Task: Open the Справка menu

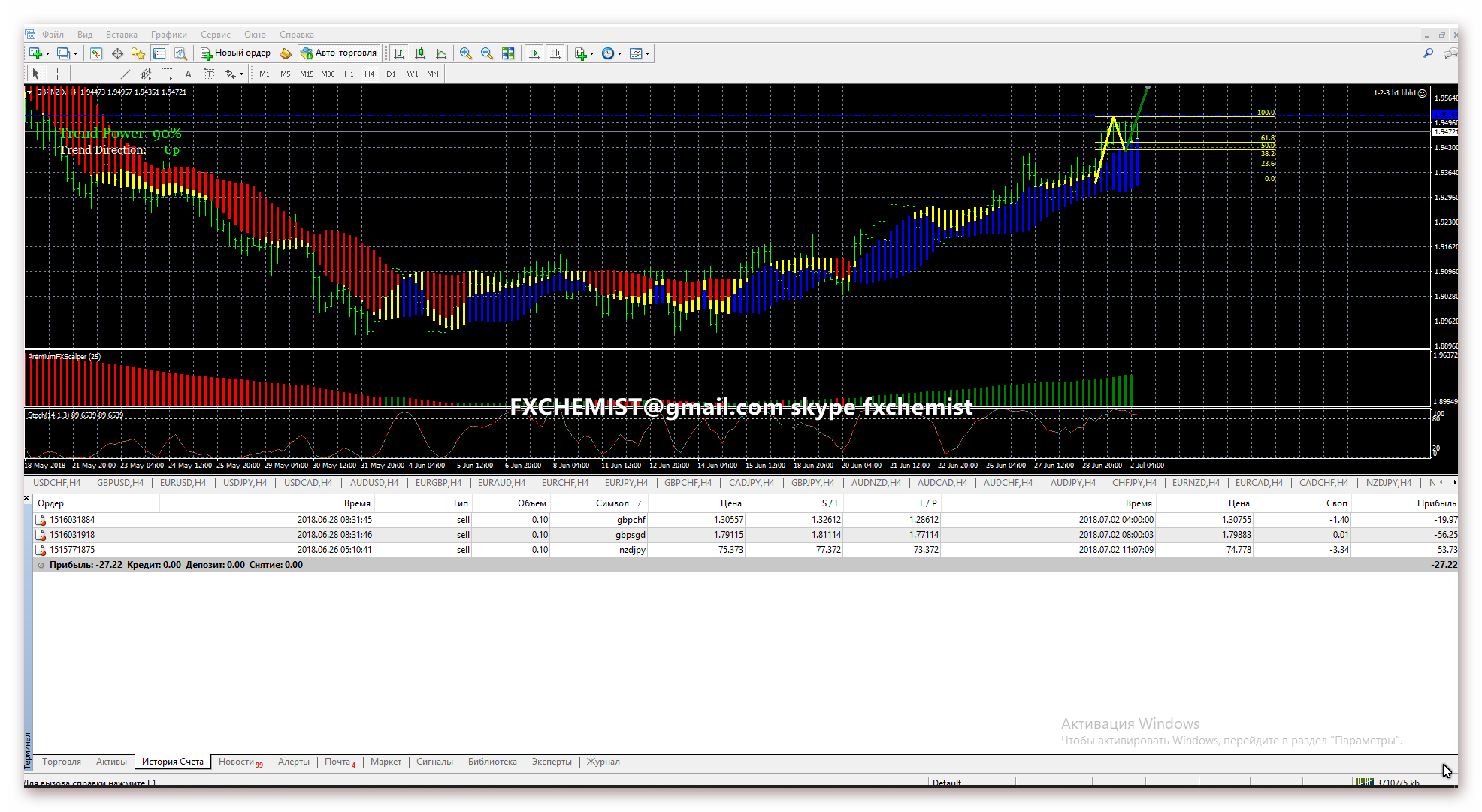Action: coord(297,35)
